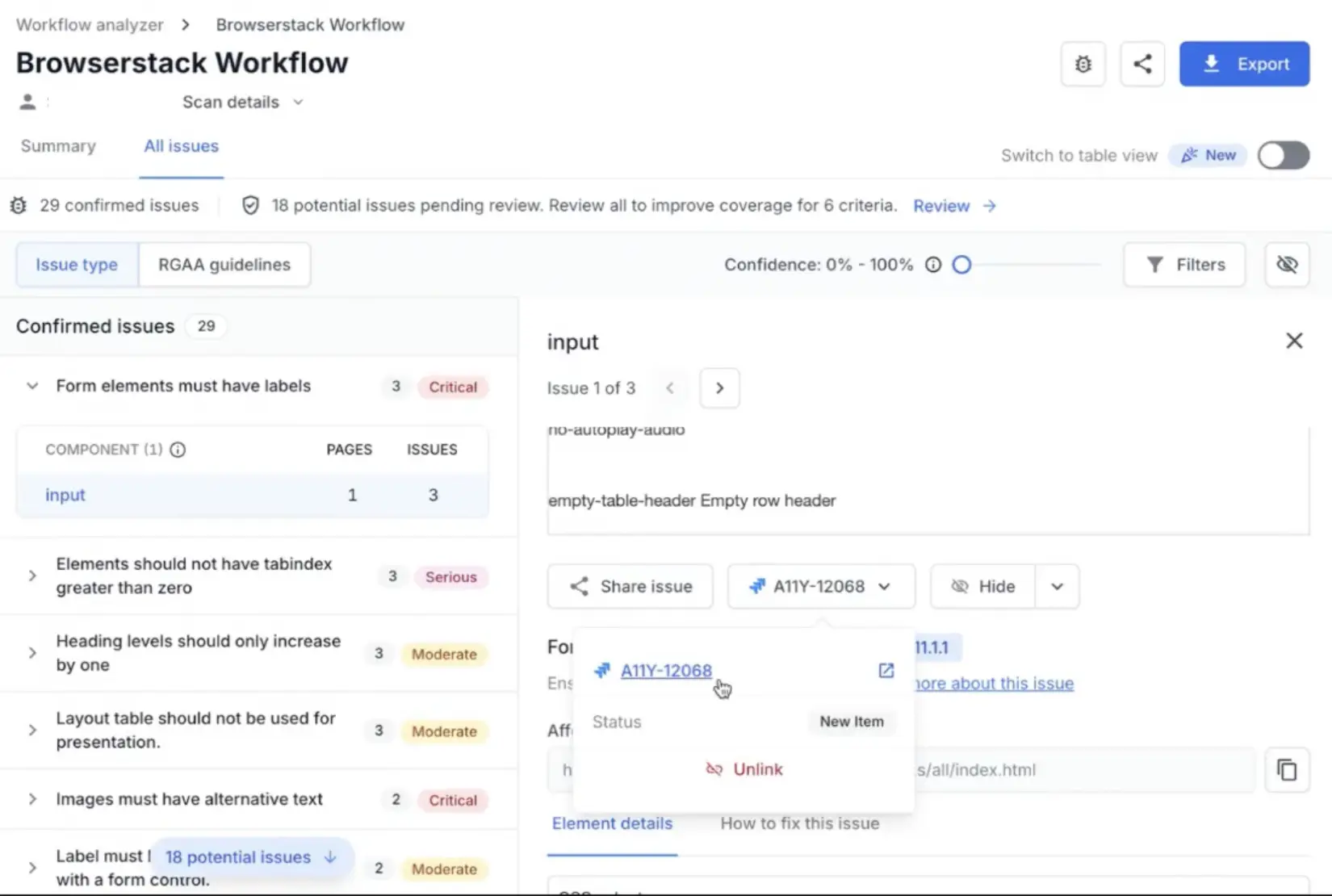Click the Serious severity badge
Image resolution: width=1332 pixels, height=896 pixels.
pyautogui.click(x=451, y=577)
